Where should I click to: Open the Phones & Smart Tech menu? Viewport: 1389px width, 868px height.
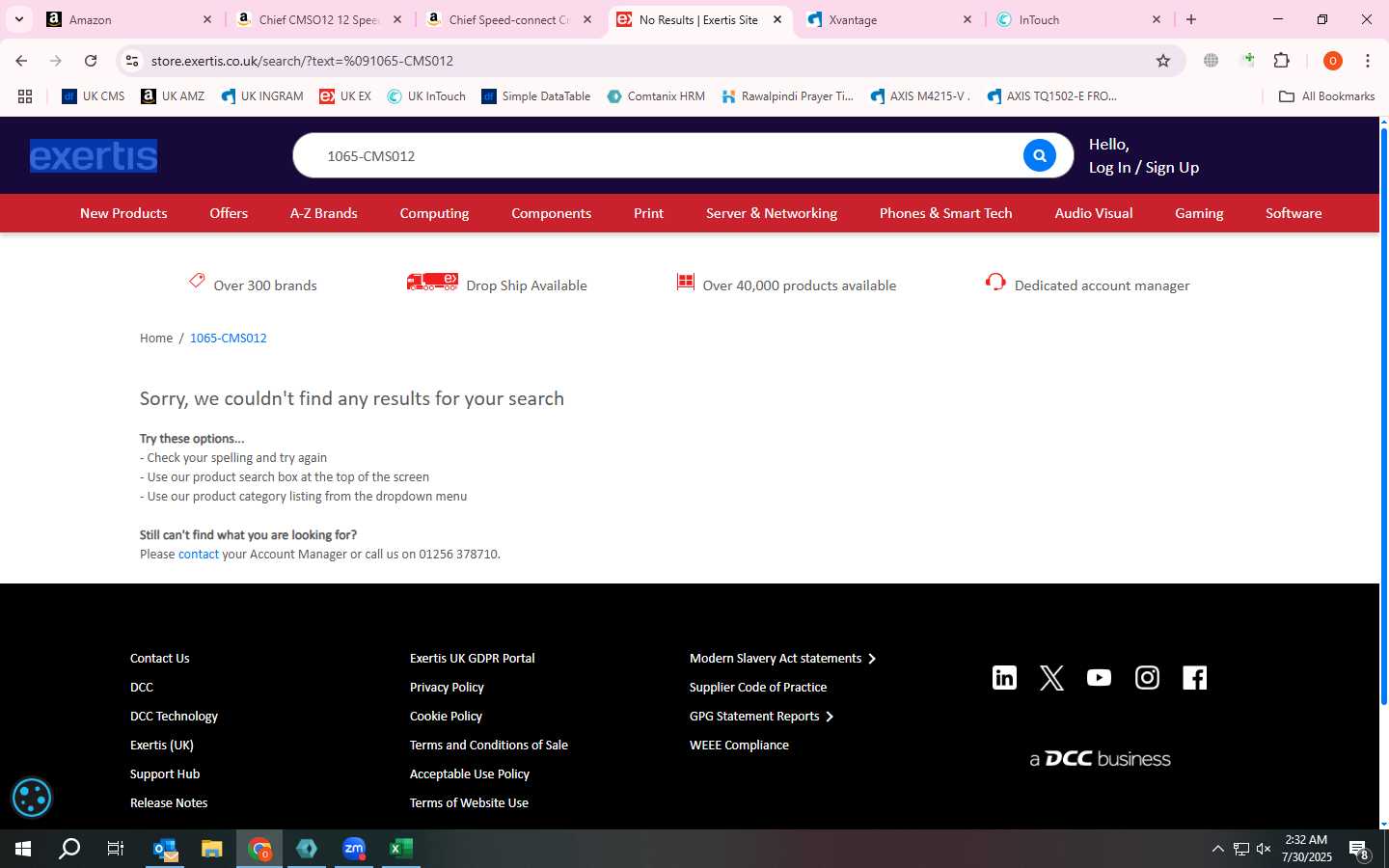pos(946,213)
